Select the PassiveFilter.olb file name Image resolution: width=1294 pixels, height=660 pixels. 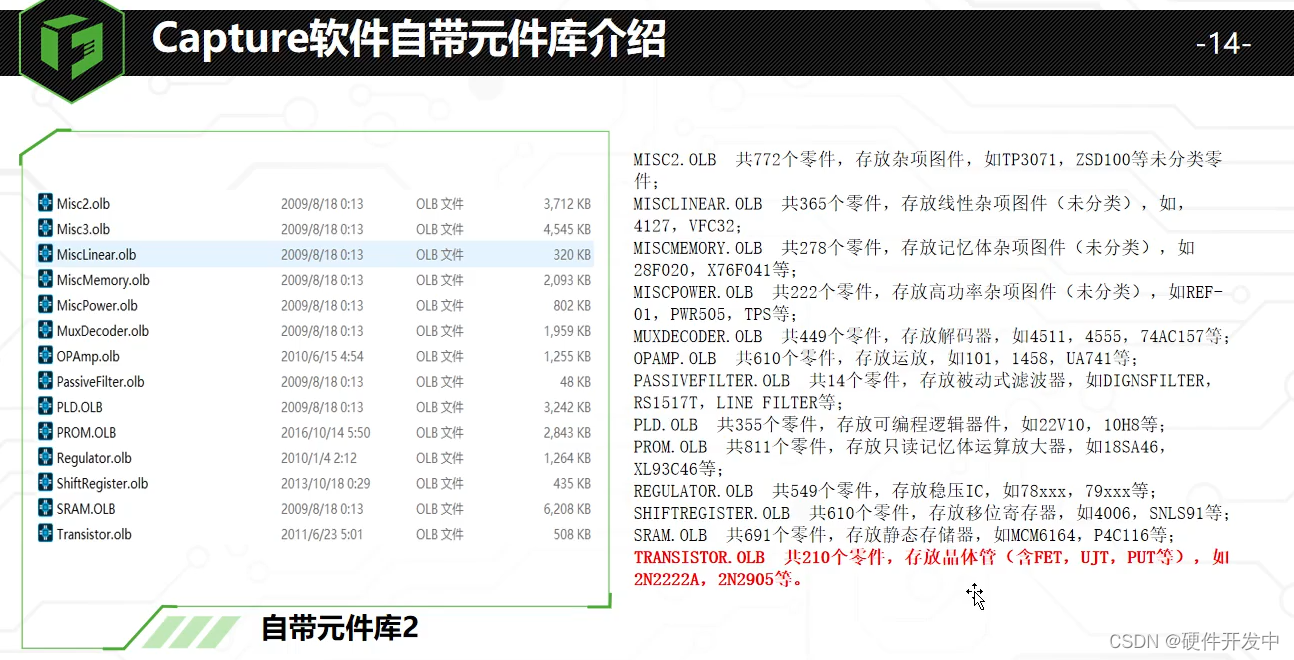click(100, 382)
